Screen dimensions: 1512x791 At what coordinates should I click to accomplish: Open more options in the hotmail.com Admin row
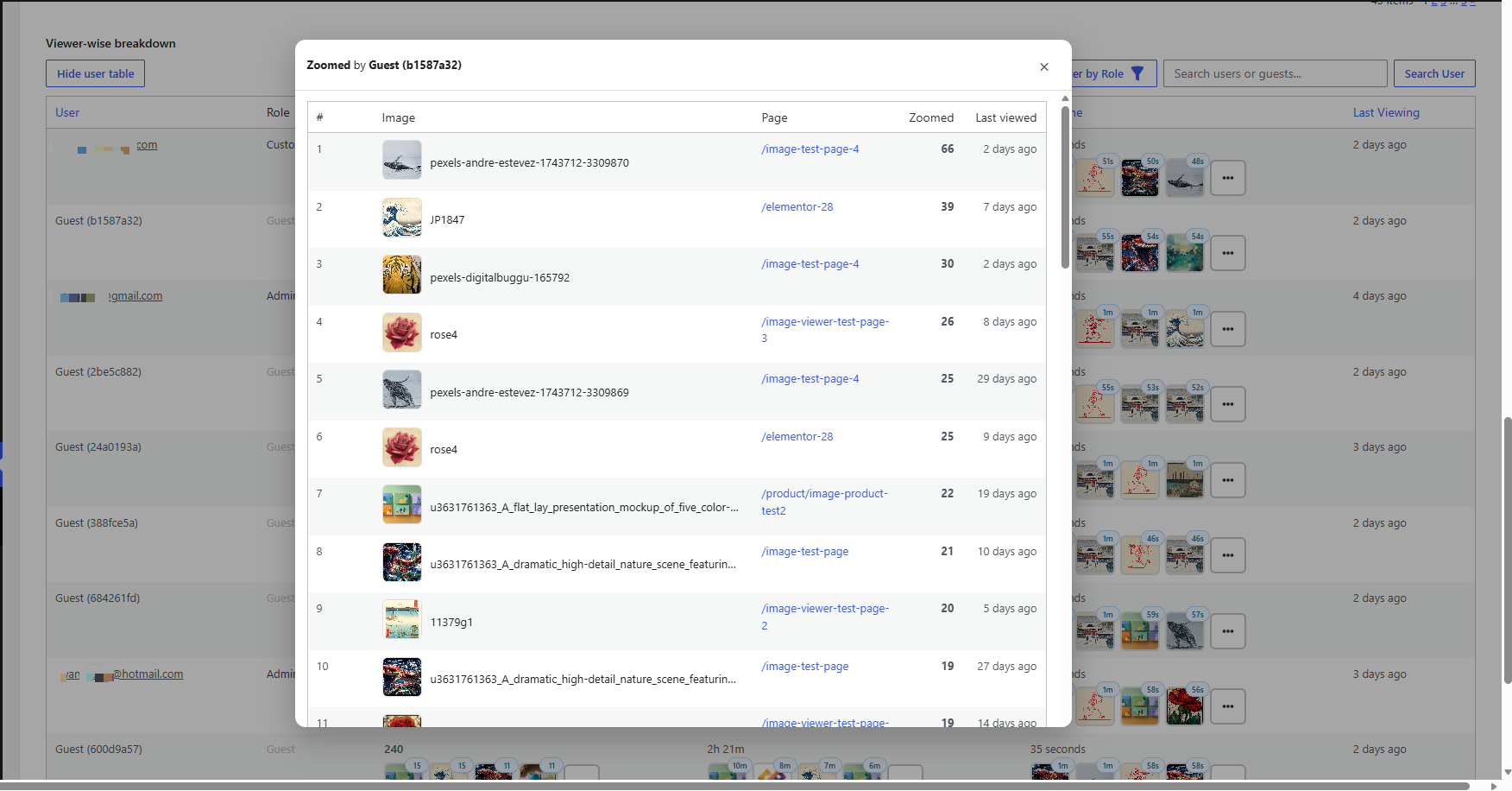click(1228, 706)
